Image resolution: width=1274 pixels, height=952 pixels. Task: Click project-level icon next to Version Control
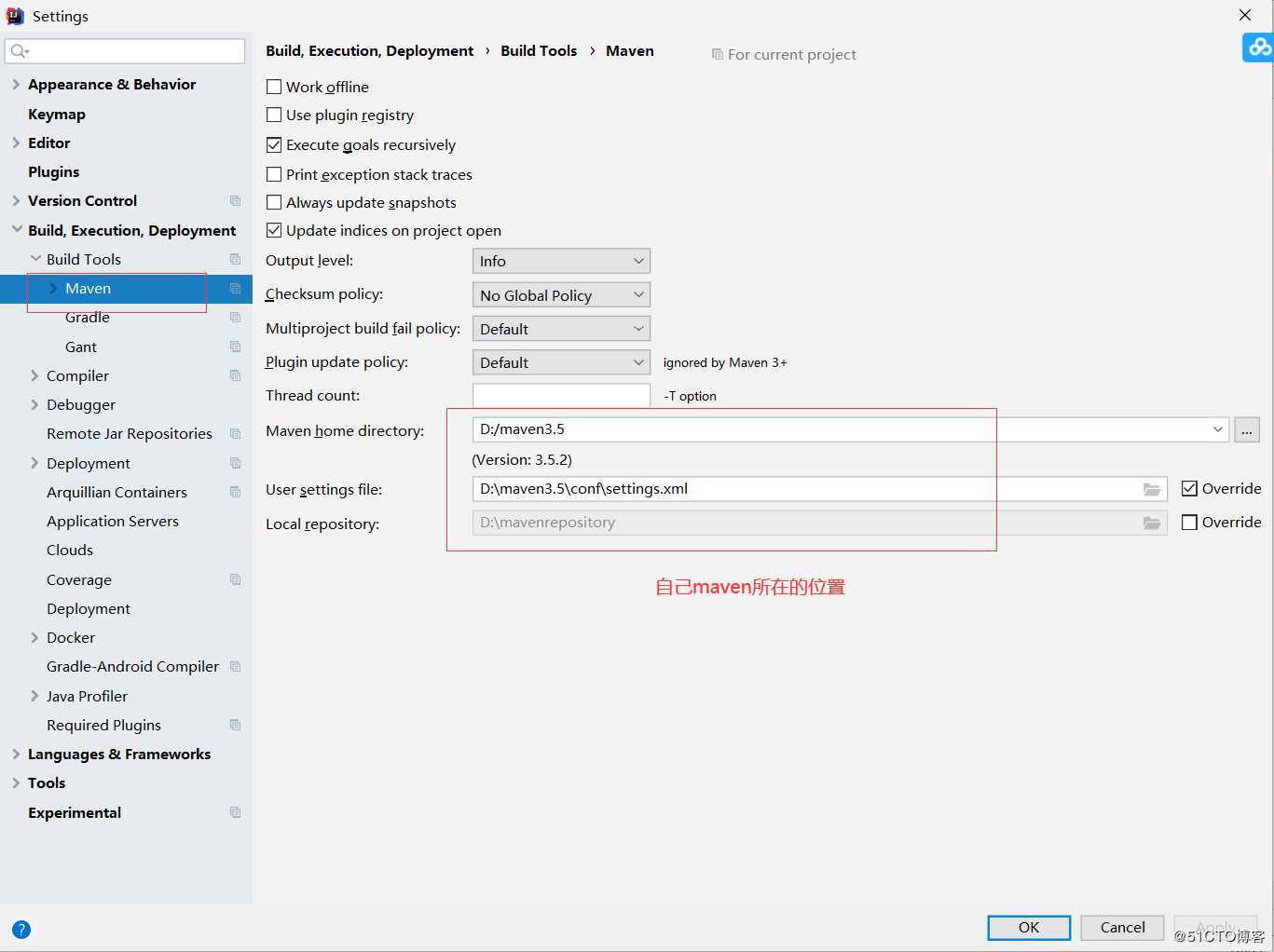click(x=235, y=201)
